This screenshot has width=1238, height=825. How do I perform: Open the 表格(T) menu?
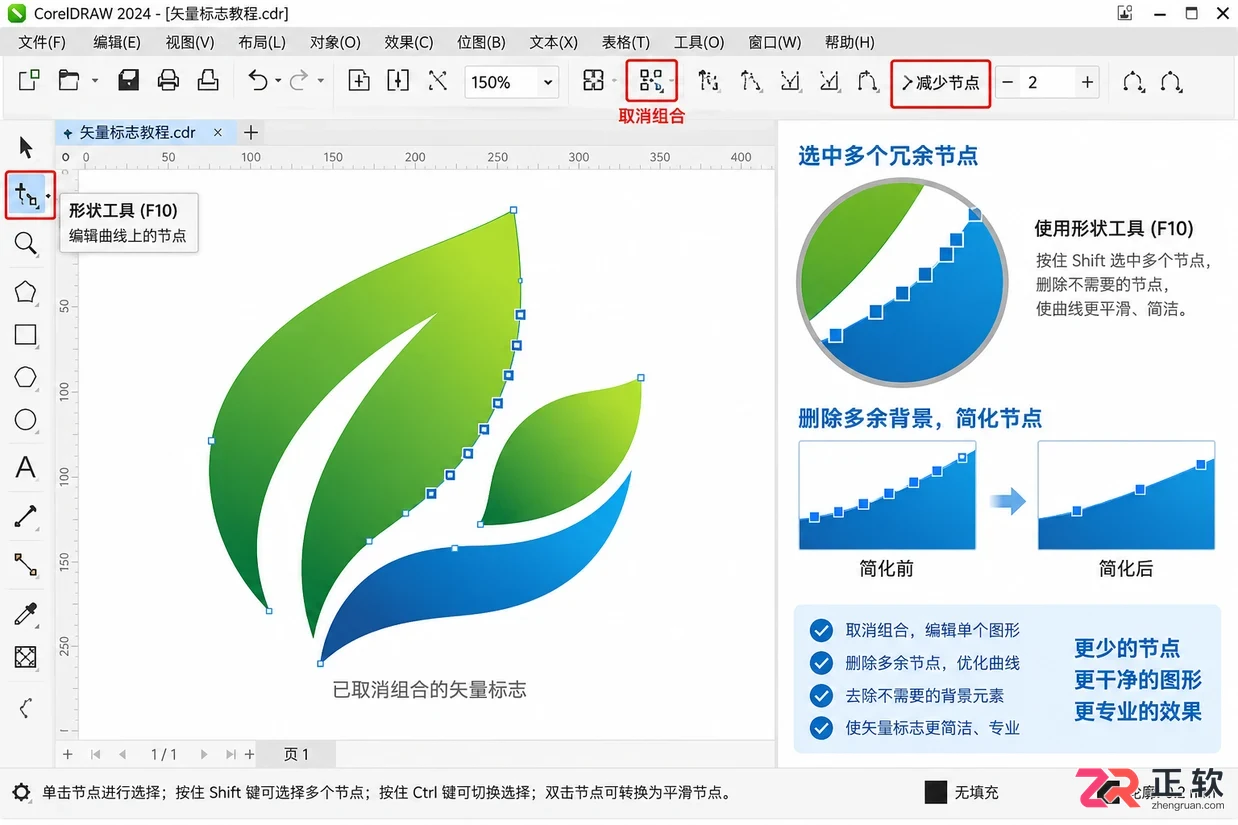(626, 42)
